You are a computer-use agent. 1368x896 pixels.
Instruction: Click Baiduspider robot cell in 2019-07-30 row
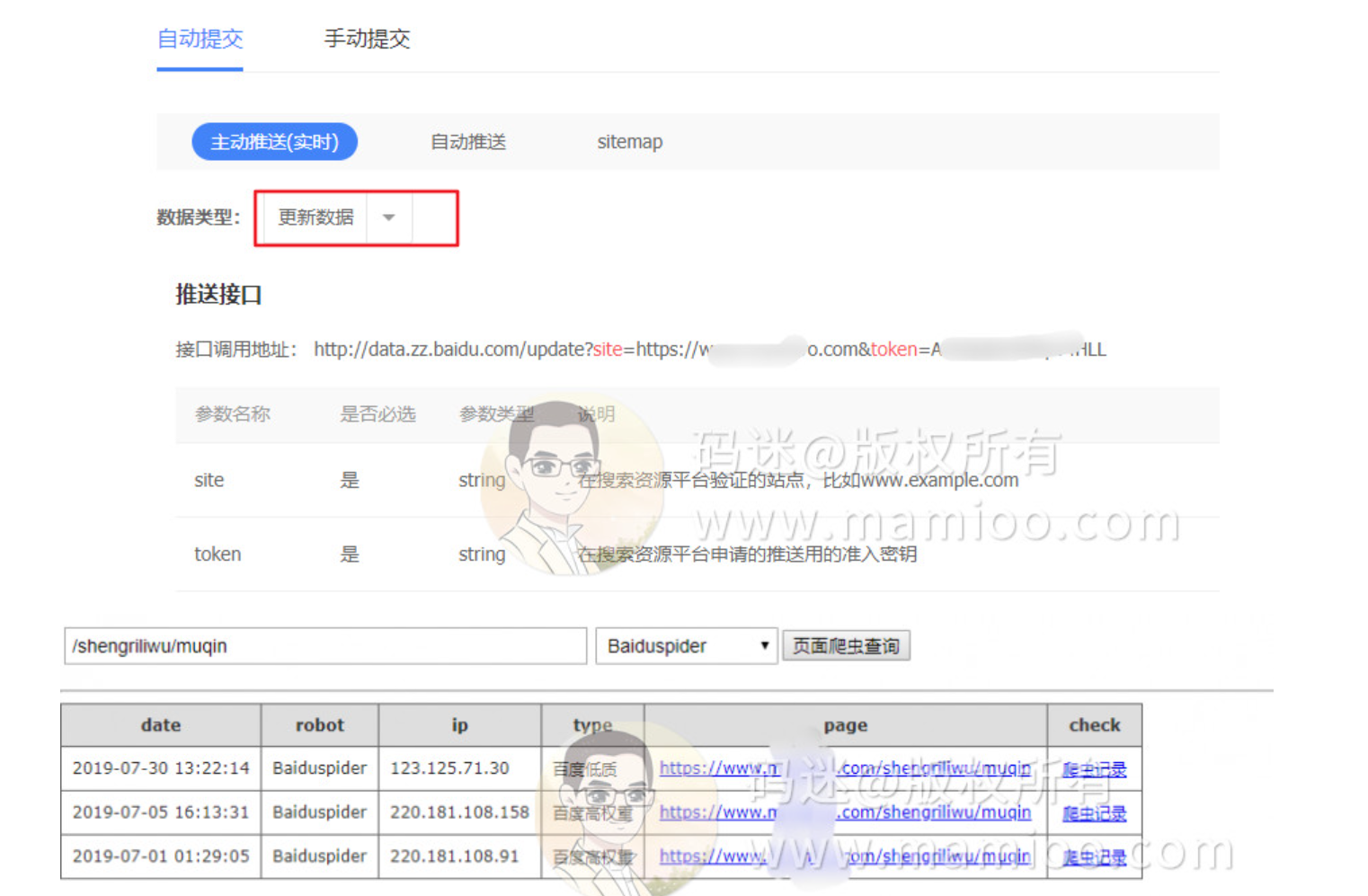pos(320,768)
